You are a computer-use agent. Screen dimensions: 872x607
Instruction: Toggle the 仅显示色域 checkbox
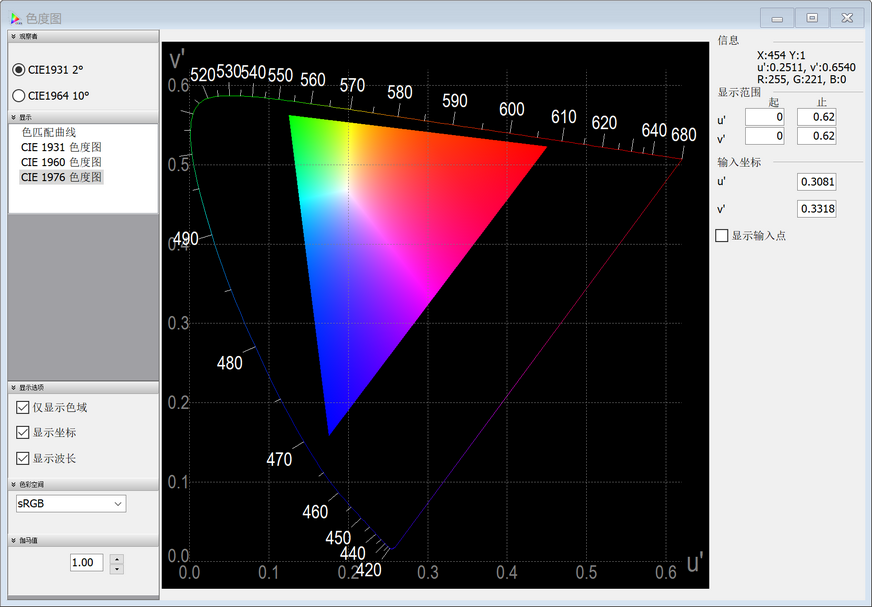23,407
